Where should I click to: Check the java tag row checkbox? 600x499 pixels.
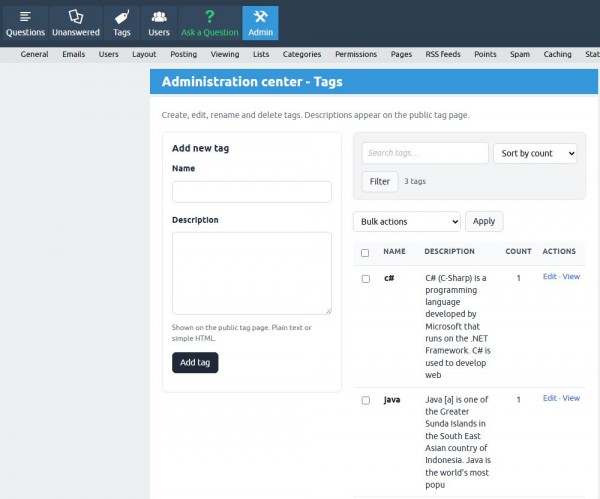click(366, 400)
